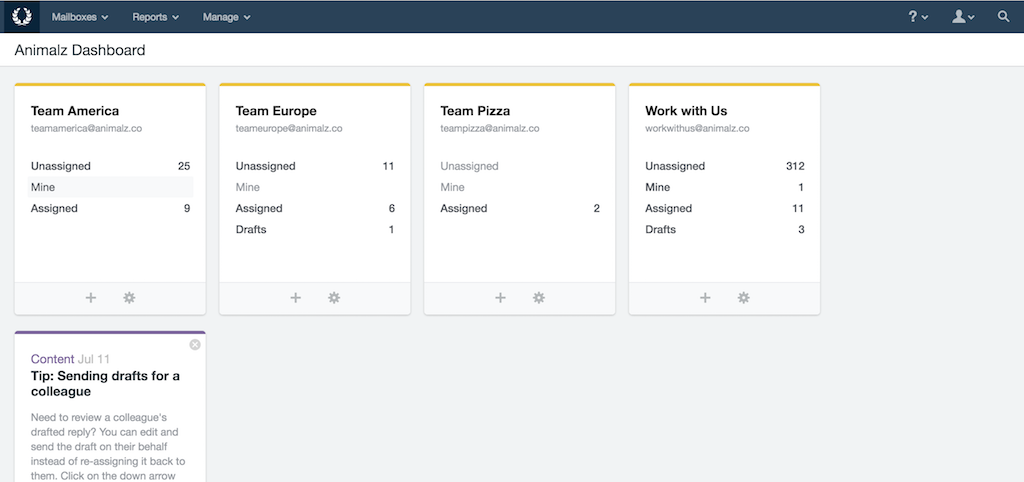
Task: Dismiss the drafts tip card
Action: [x=195, y=345]
